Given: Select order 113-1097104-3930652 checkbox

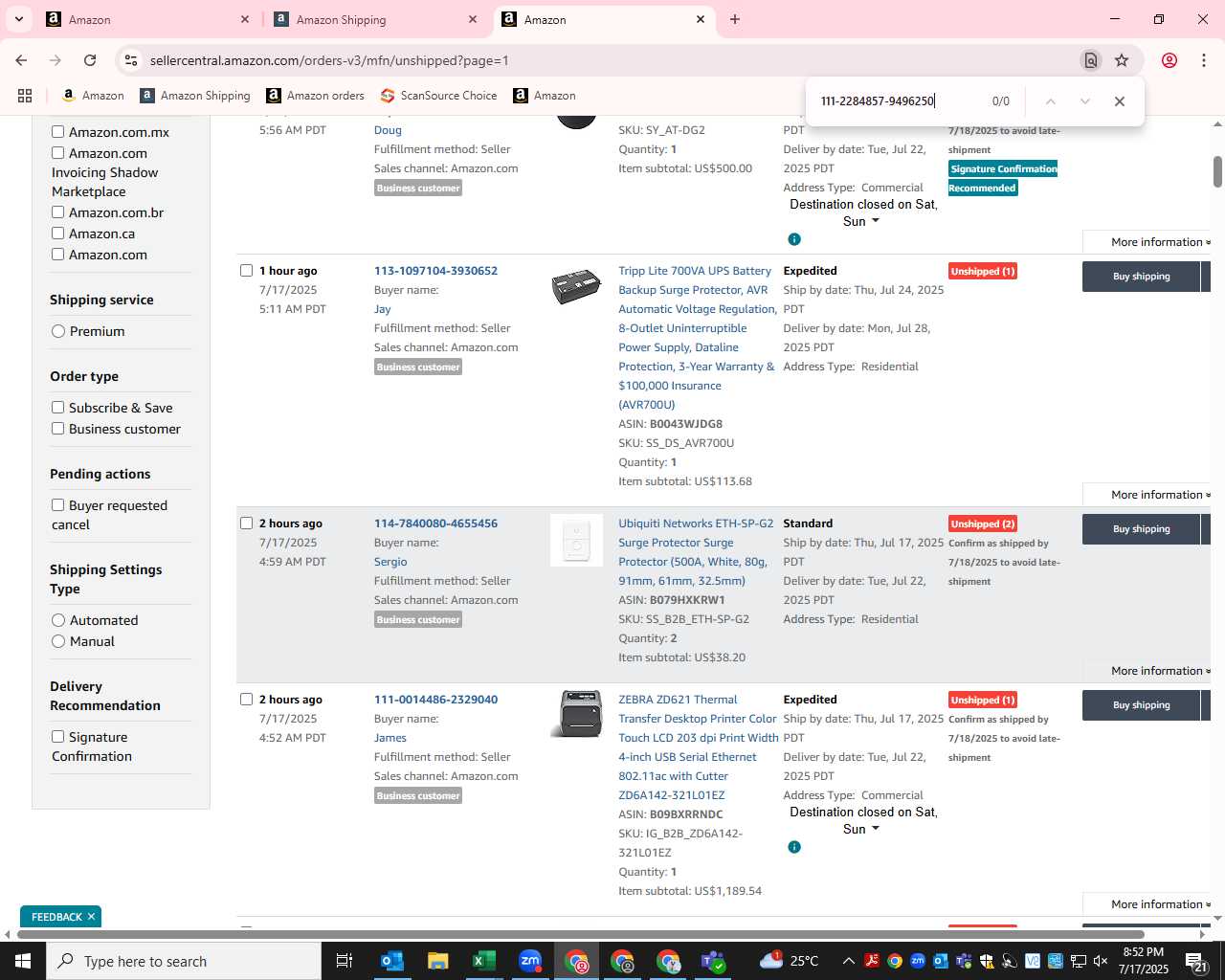Looking at the screenshot, I should pos(246,271).
